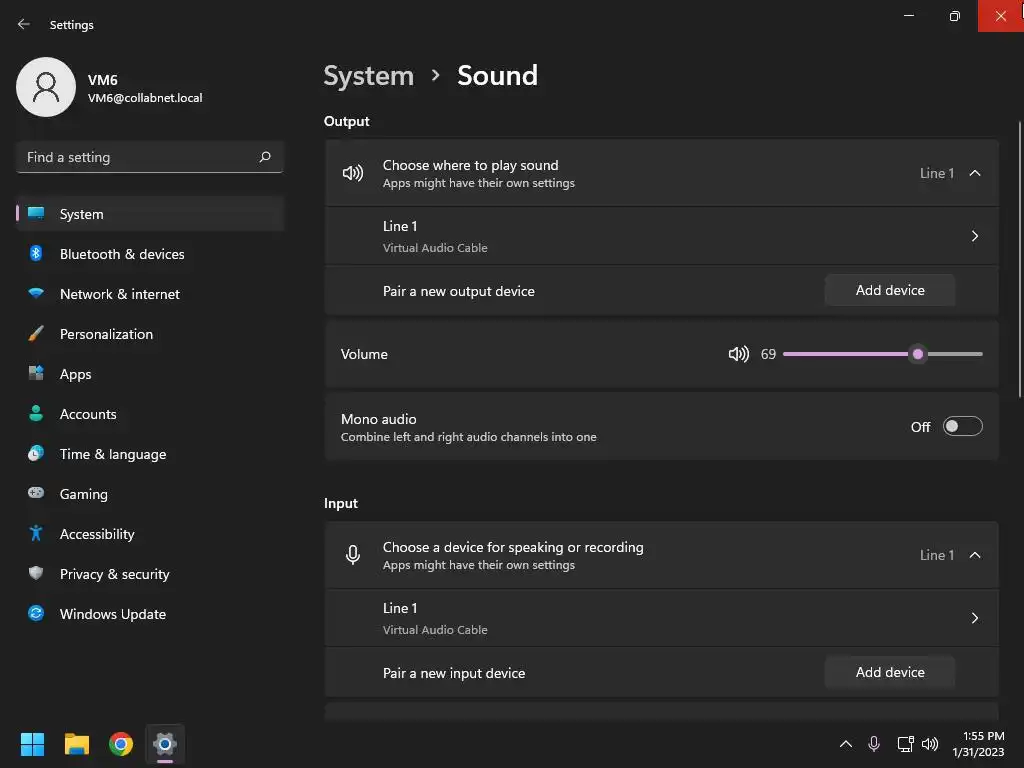Open Accessibility settings in sidebar
1024x768 pixels.
(97, 534)
